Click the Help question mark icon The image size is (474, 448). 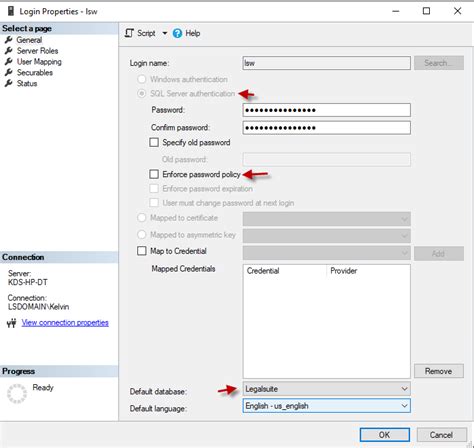(x=177, y=33)
